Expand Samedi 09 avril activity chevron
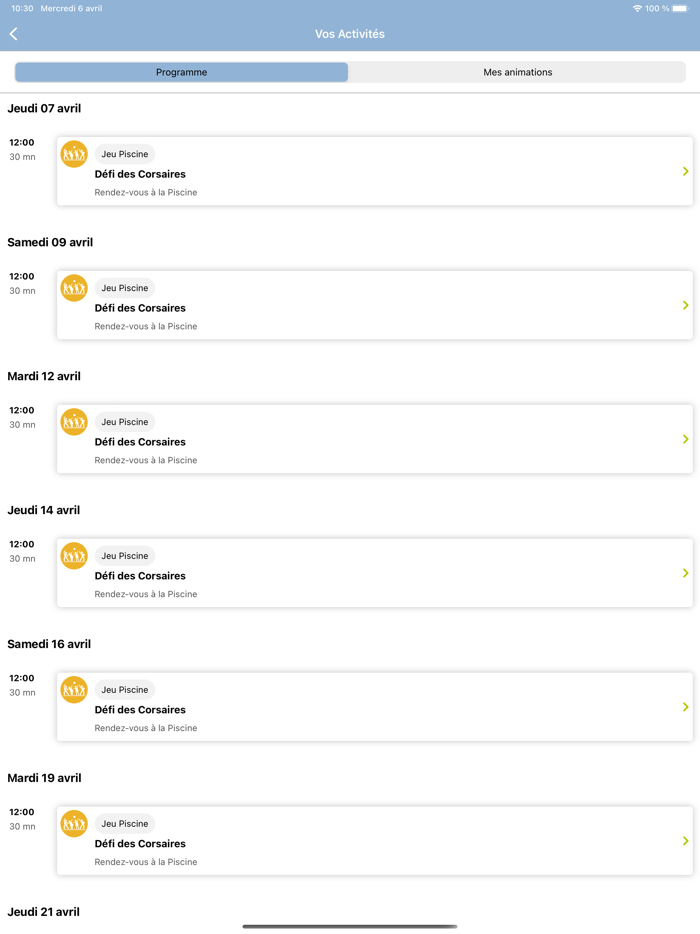The height and width of the screenshot is (934, 700). click(x=685, y=306)
